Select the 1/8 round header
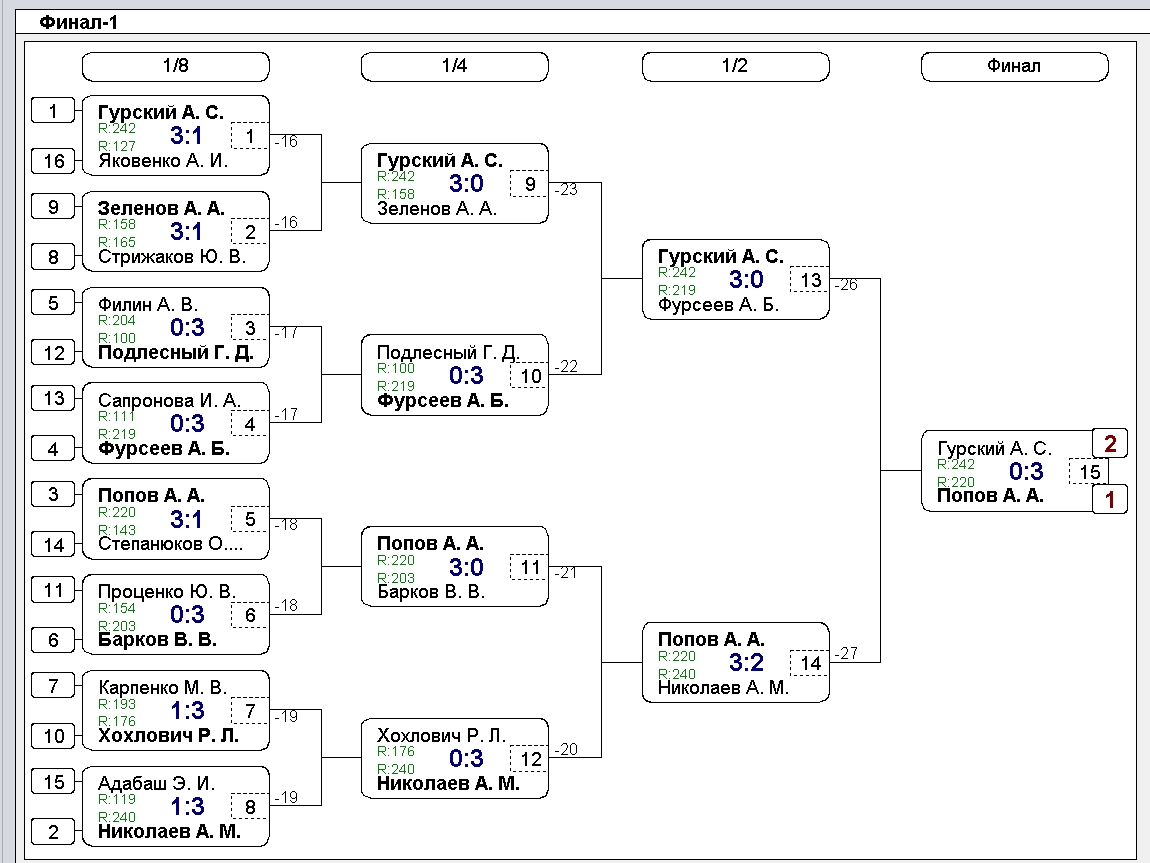Screen dimensions: 1150x863 click(x=175, y=67)
